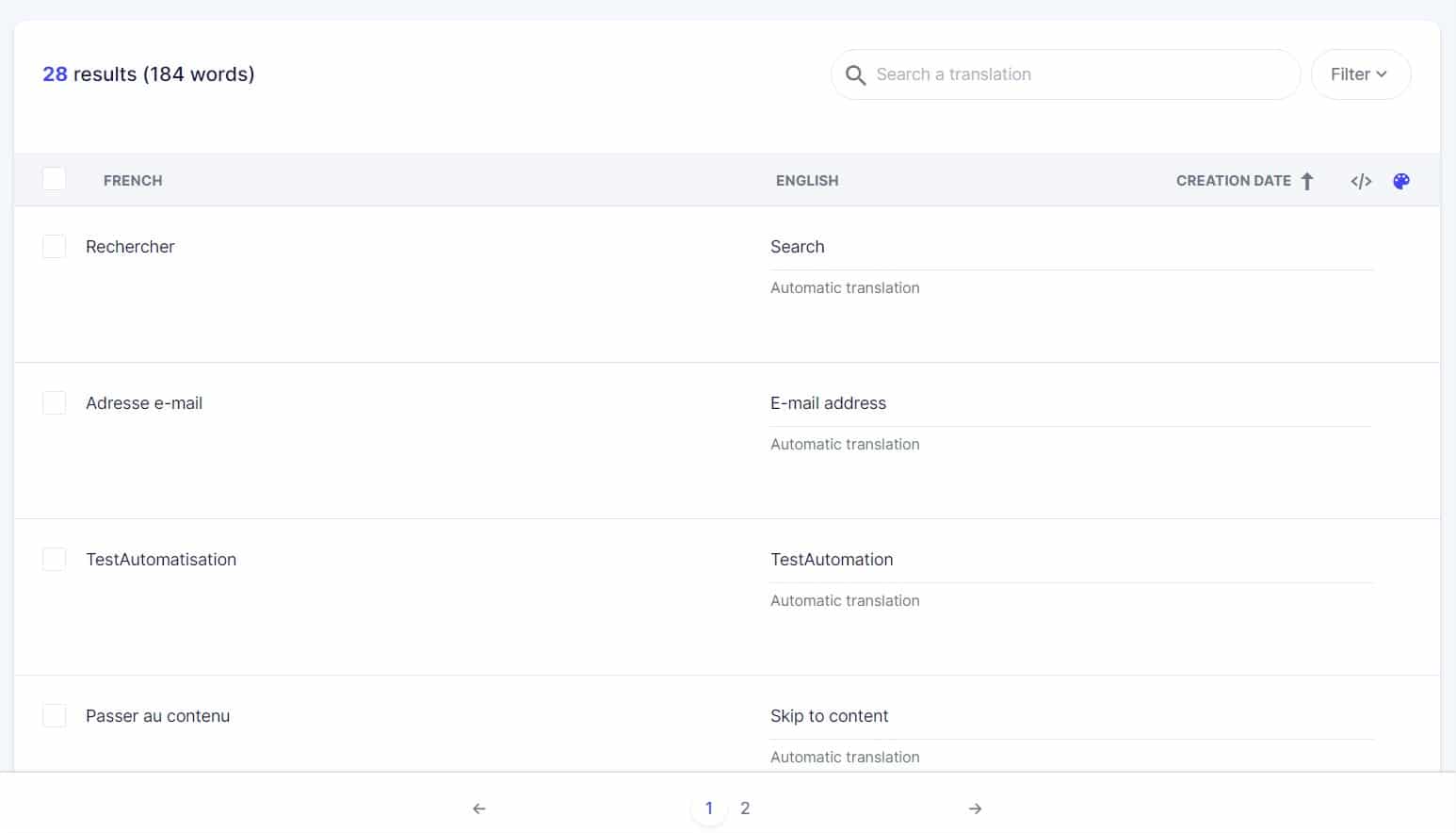This screenshot has height=833, width=1456.
Task: Select the Adresse e-mail row checkbox
Action: (x=55, y=403)
